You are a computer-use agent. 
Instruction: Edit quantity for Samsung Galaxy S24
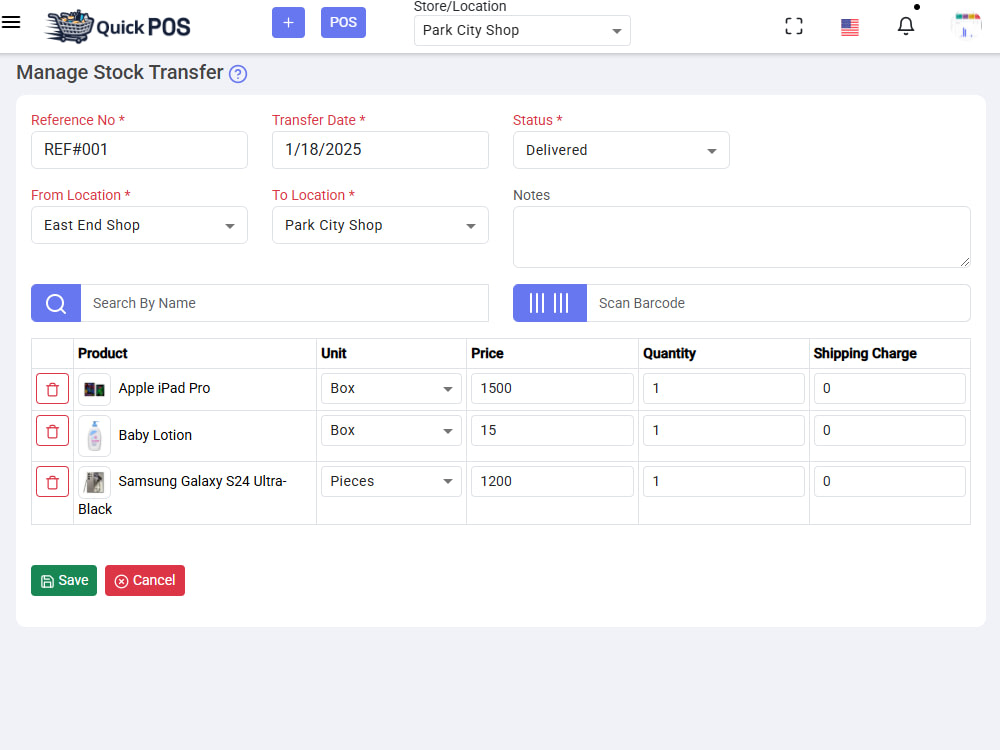click(x=724, y=482)
